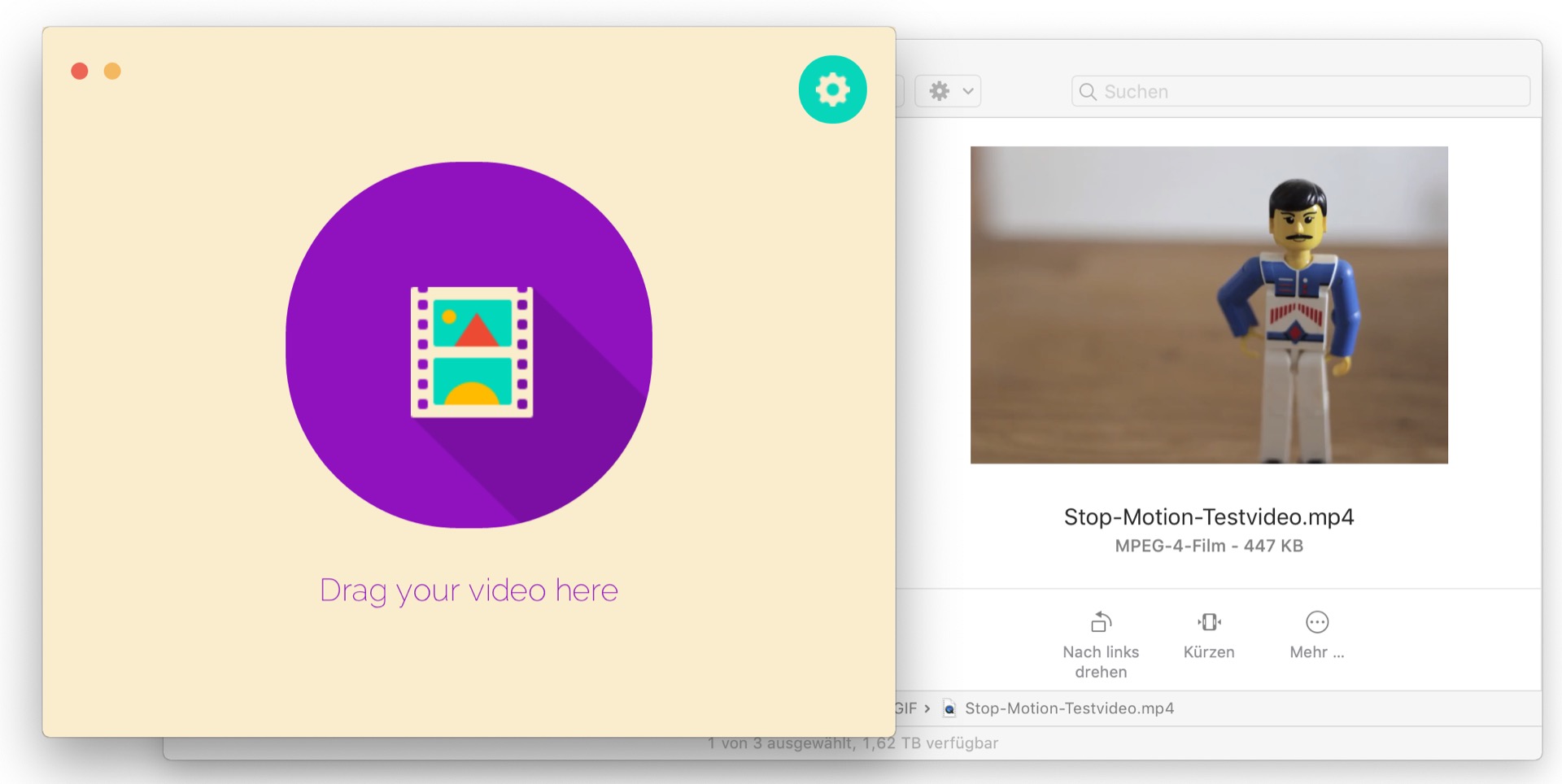Close the video converter window

pyautogui.click(x=80, y=72)
